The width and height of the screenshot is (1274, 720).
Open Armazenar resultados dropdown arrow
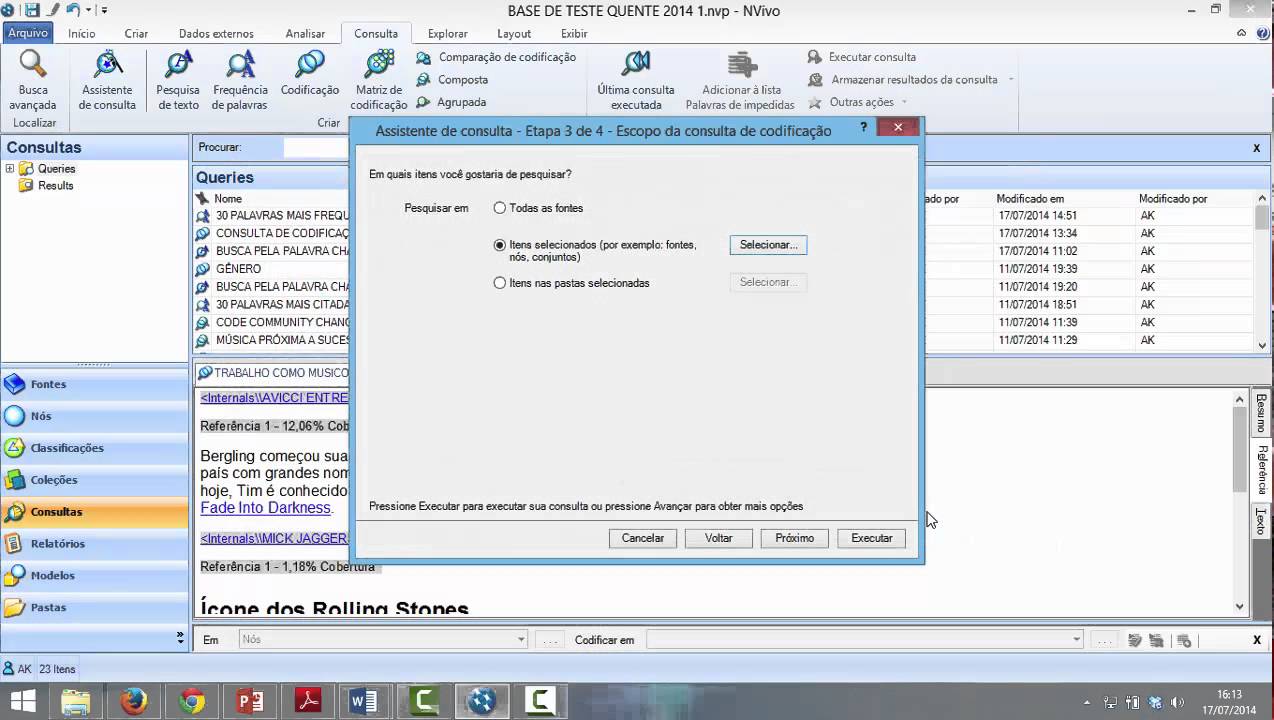pyautogui.click(x=1011, y=79)
